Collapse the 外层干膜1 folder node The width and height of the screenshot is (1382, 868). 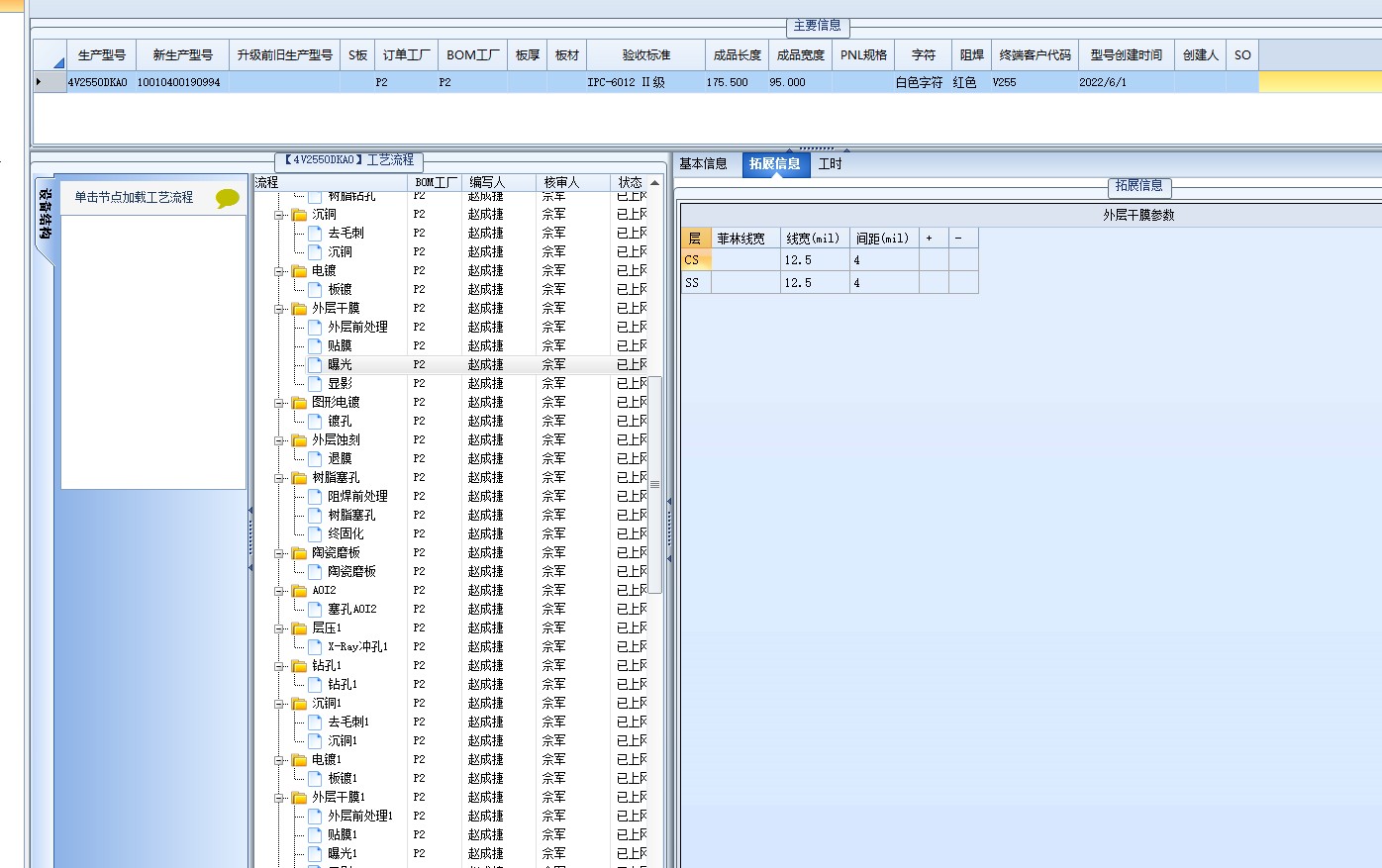click(x=279, y=798)
